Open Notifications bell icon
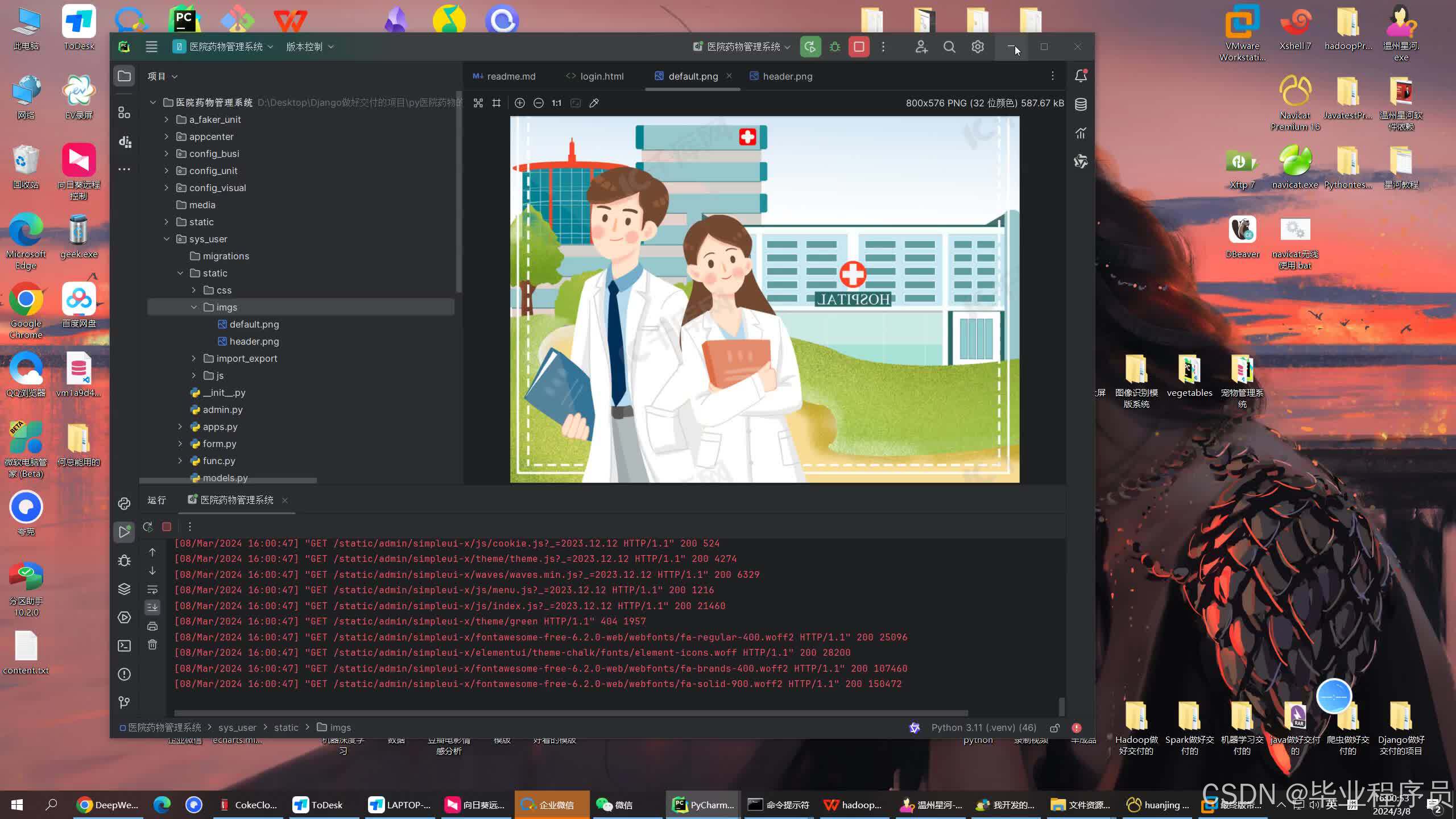 pos(1081,76)
